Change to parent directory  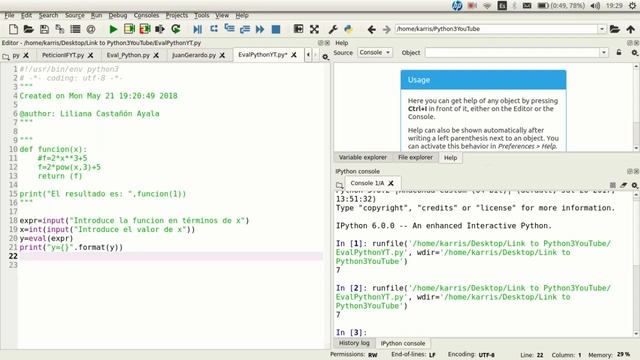[631, 29]
